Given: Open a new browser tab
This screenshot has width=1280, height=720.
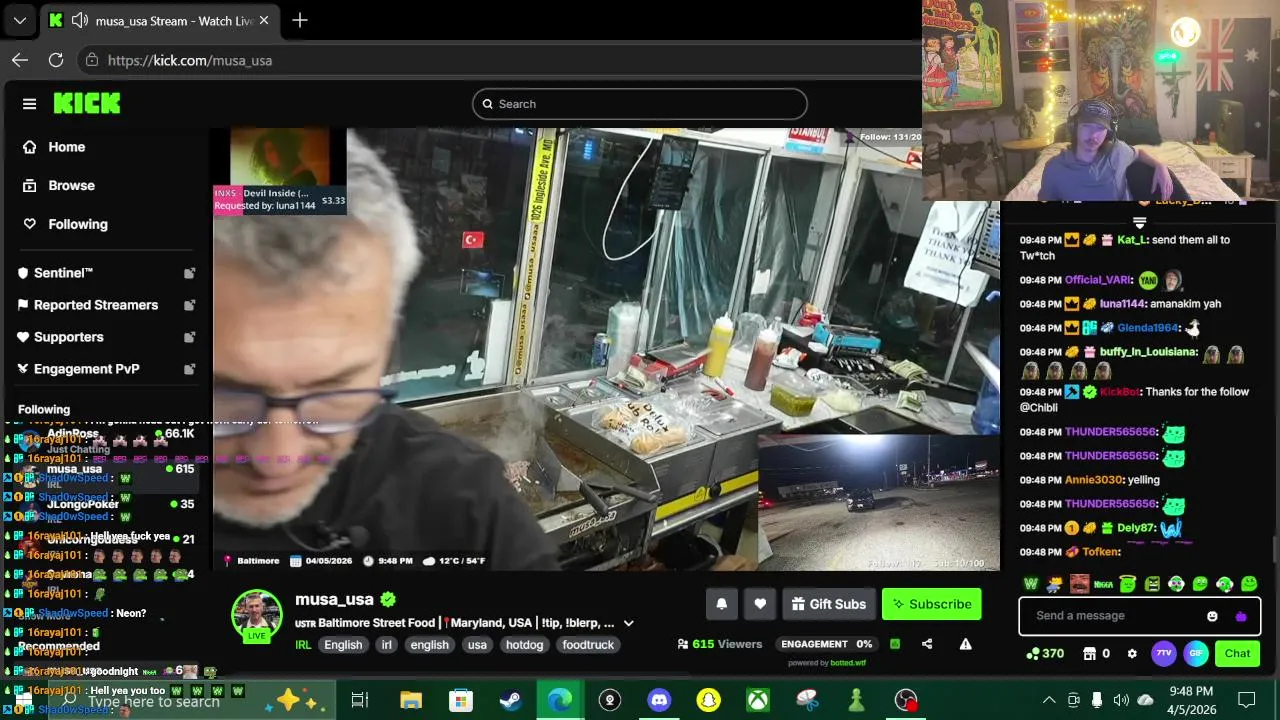Looking at the screenshot, I should tap(300, 20).
